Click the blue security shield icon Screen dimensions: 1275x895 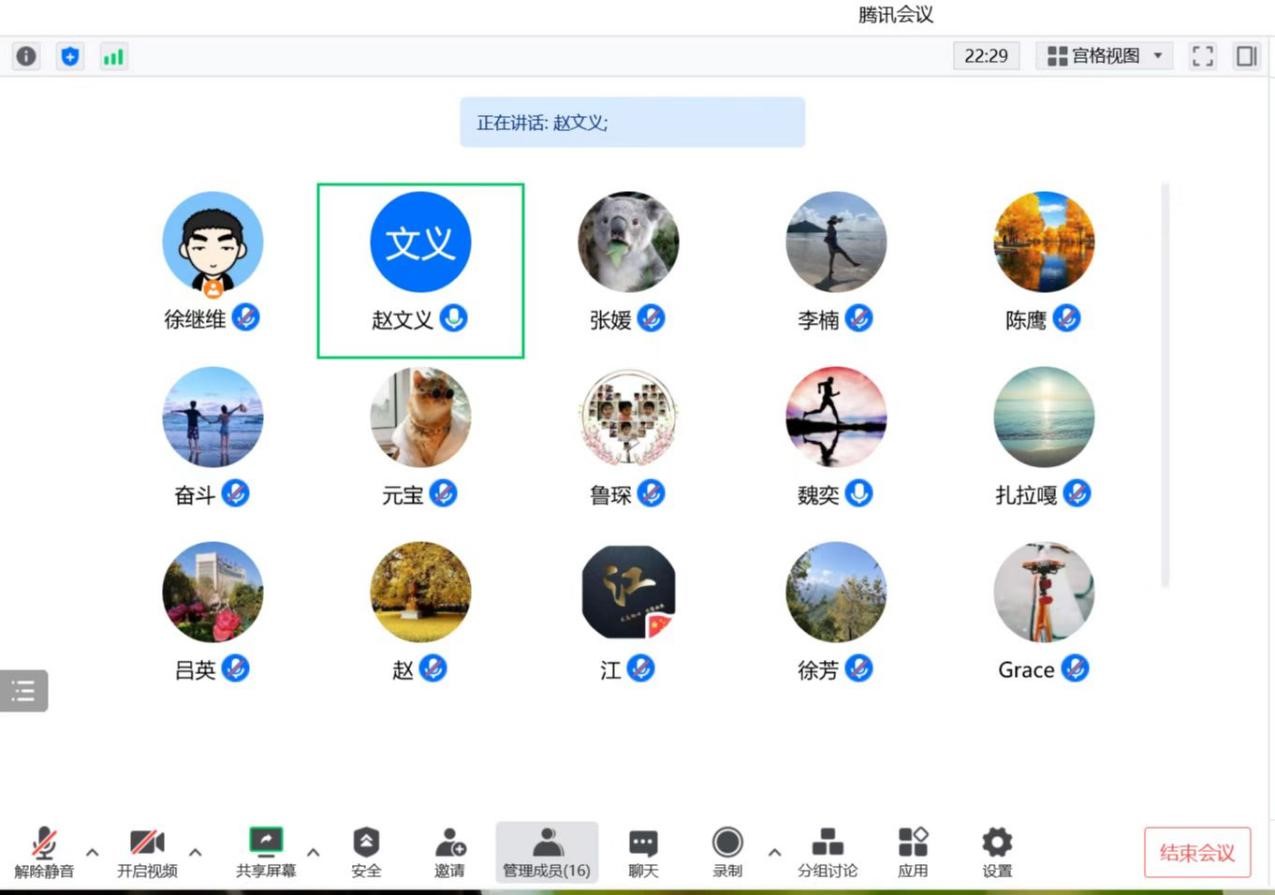click(x=69, y=57)
